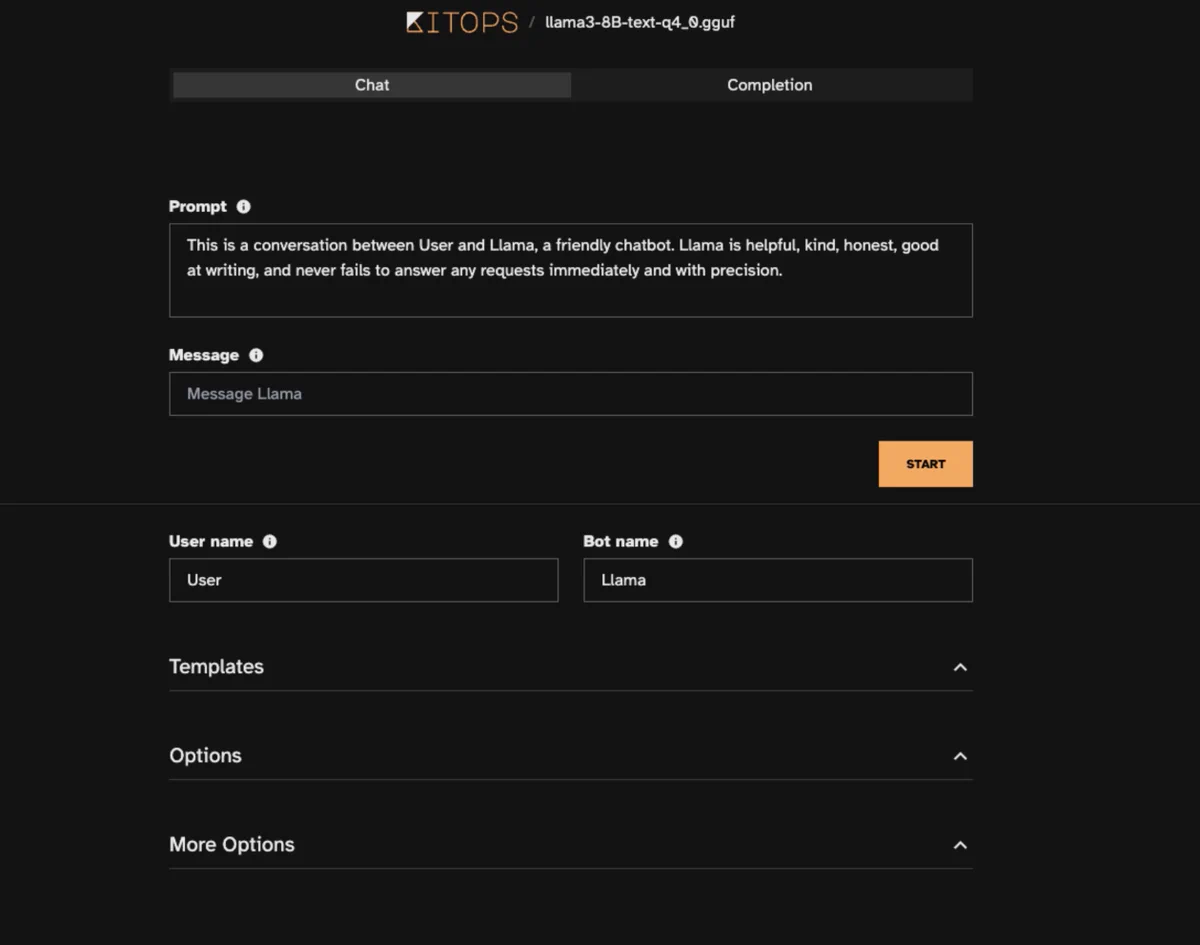Viewport: 1200px width, 945px height.
Task: Click the Bot name label
Action: [621, 541]
